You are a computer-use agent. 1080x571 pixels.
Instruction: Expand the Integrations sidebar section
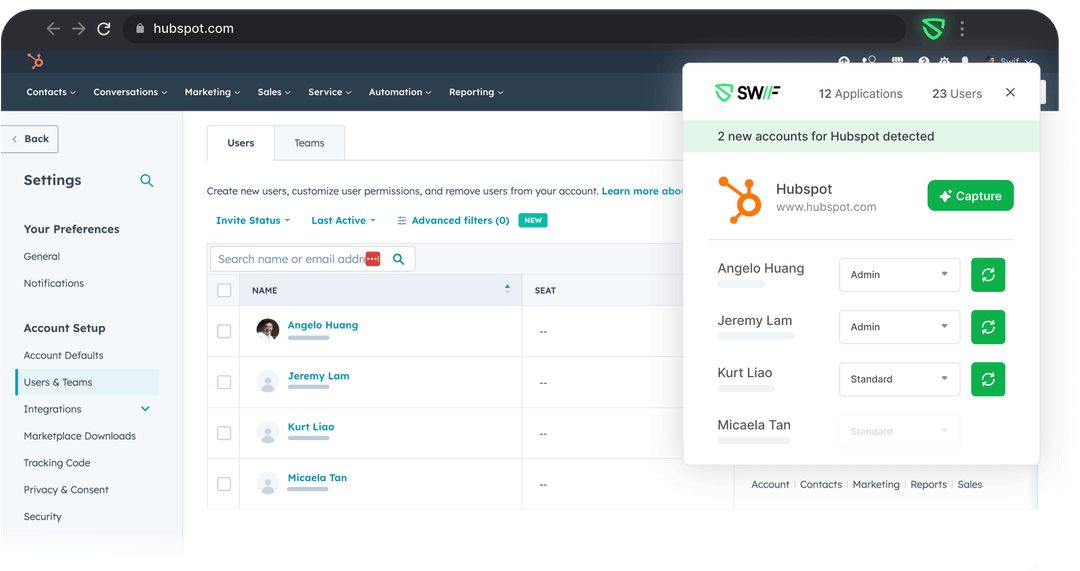(x=145, y=409)
